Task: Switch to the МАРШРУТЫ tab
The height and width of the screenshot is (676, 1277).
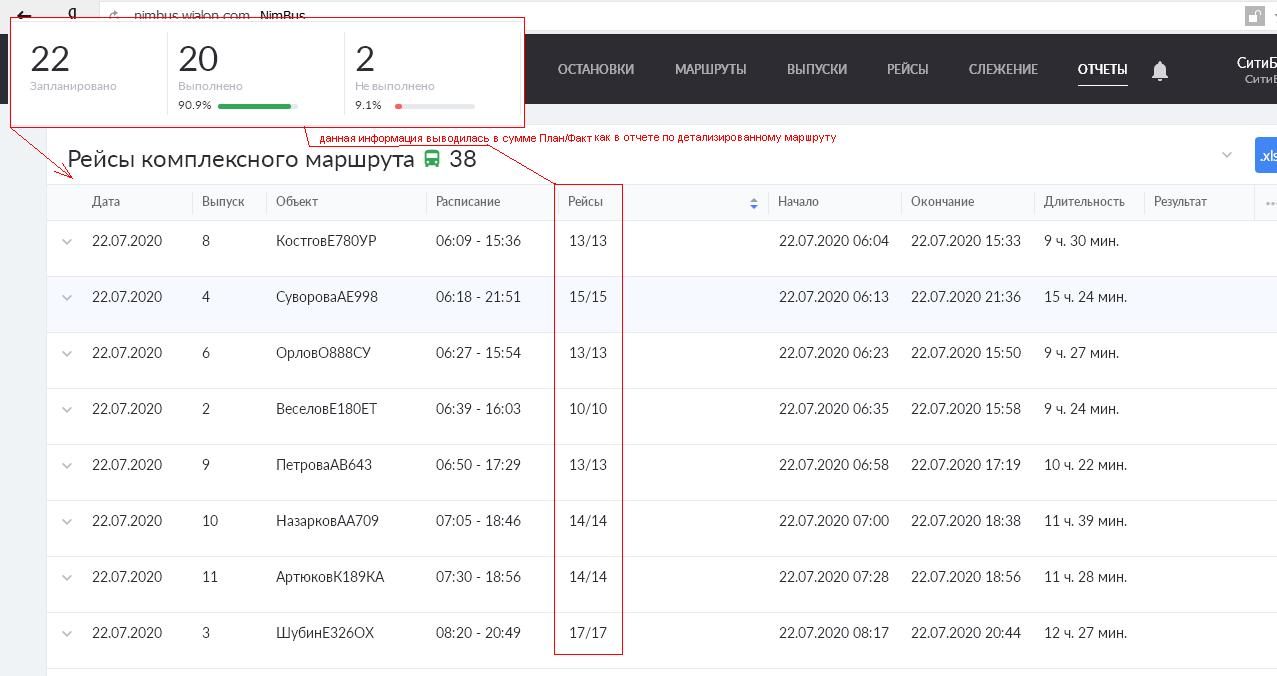Action: (710, 69)
